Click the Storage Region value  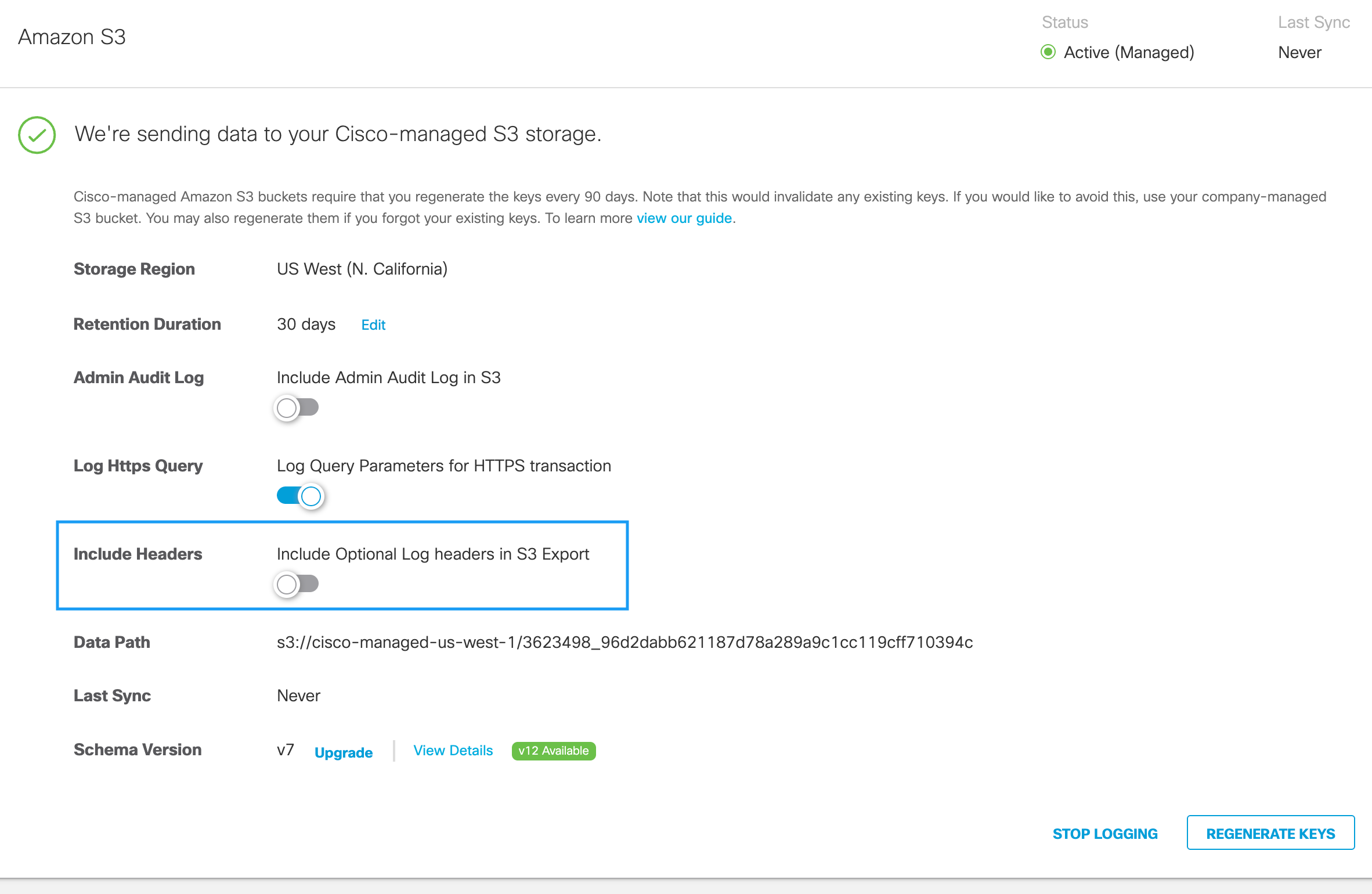click(362, 269)
